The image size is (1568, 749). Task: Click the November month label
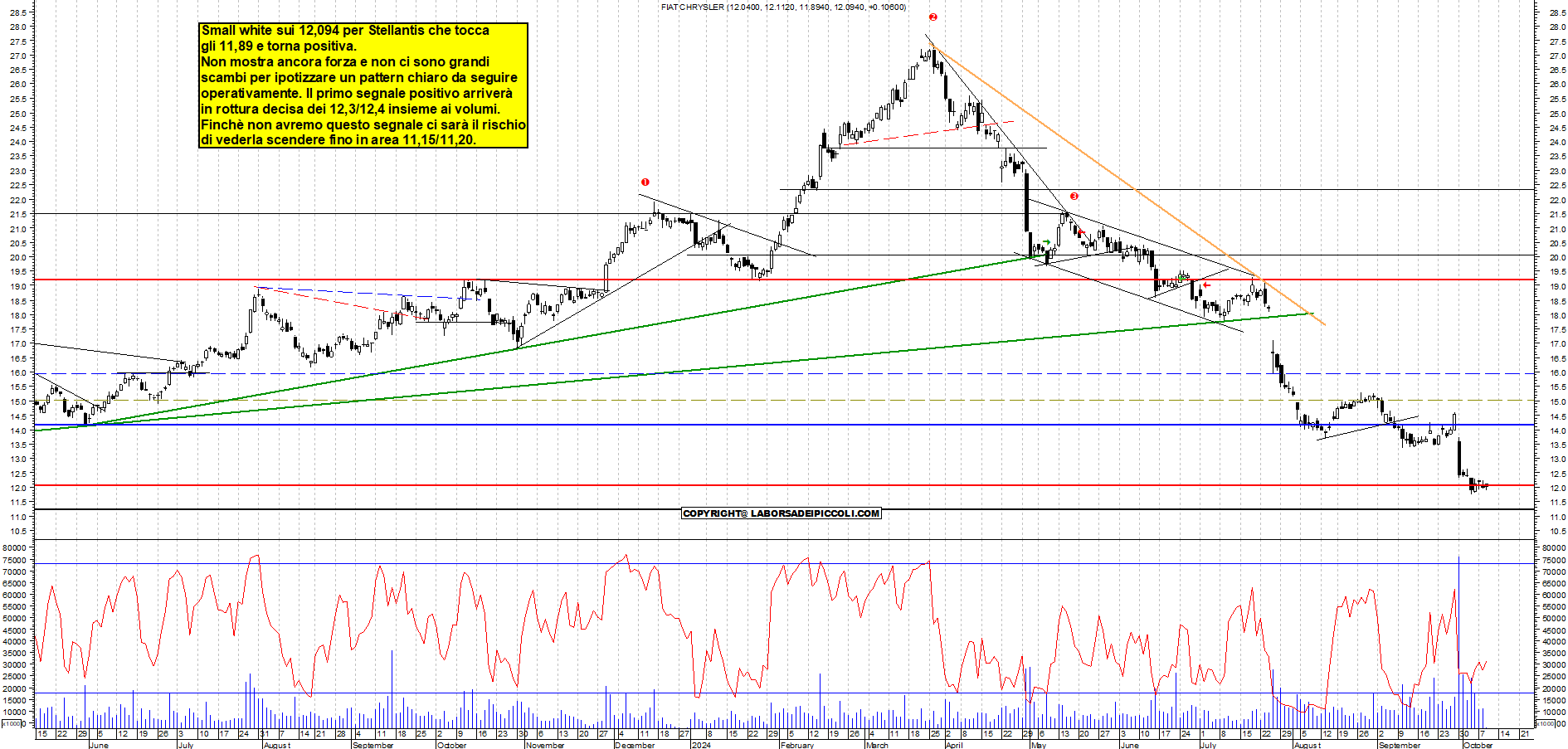545,745
